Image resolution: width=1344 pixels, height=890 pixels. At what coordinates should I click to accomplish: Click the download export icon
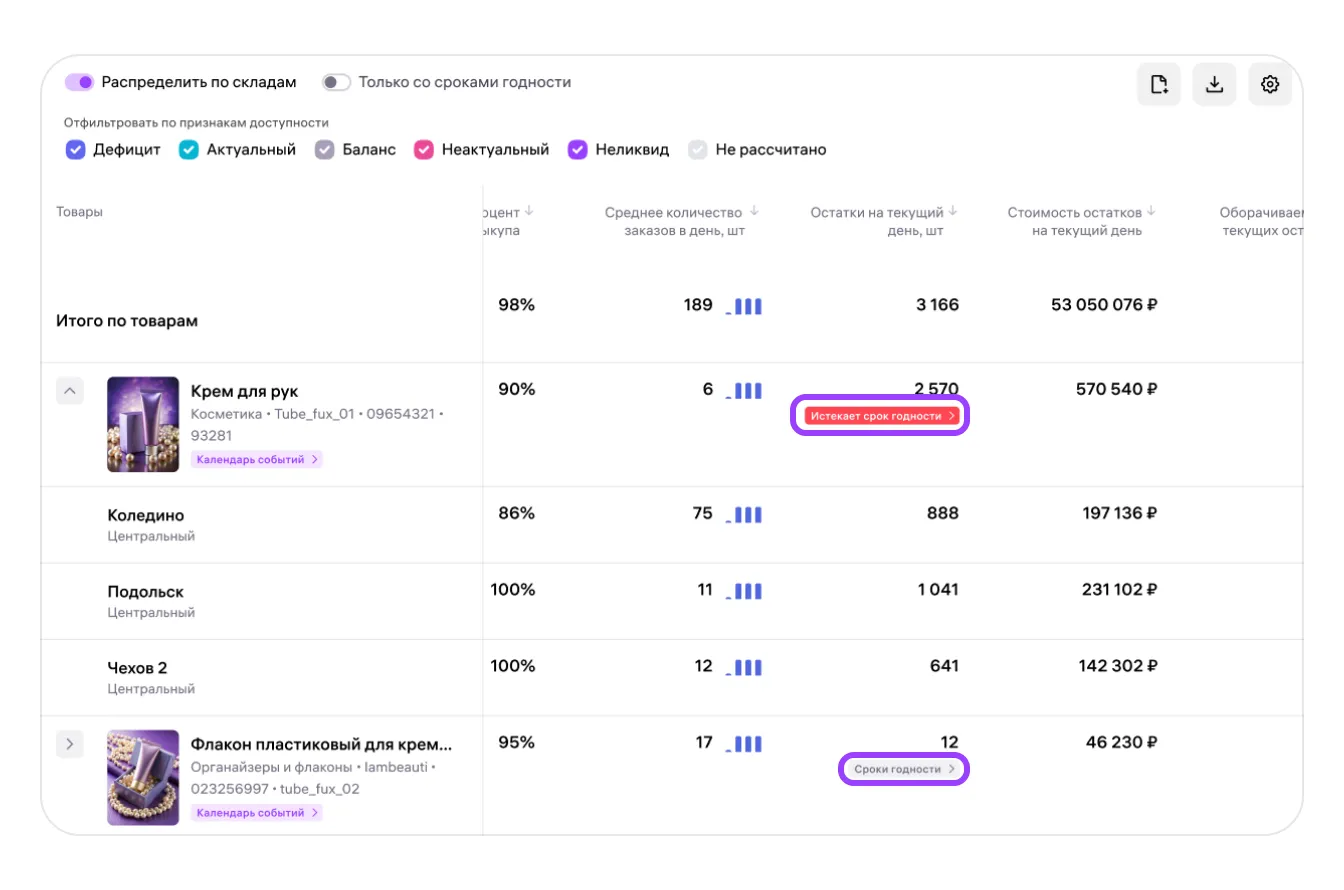click(x=1214, y=85)
